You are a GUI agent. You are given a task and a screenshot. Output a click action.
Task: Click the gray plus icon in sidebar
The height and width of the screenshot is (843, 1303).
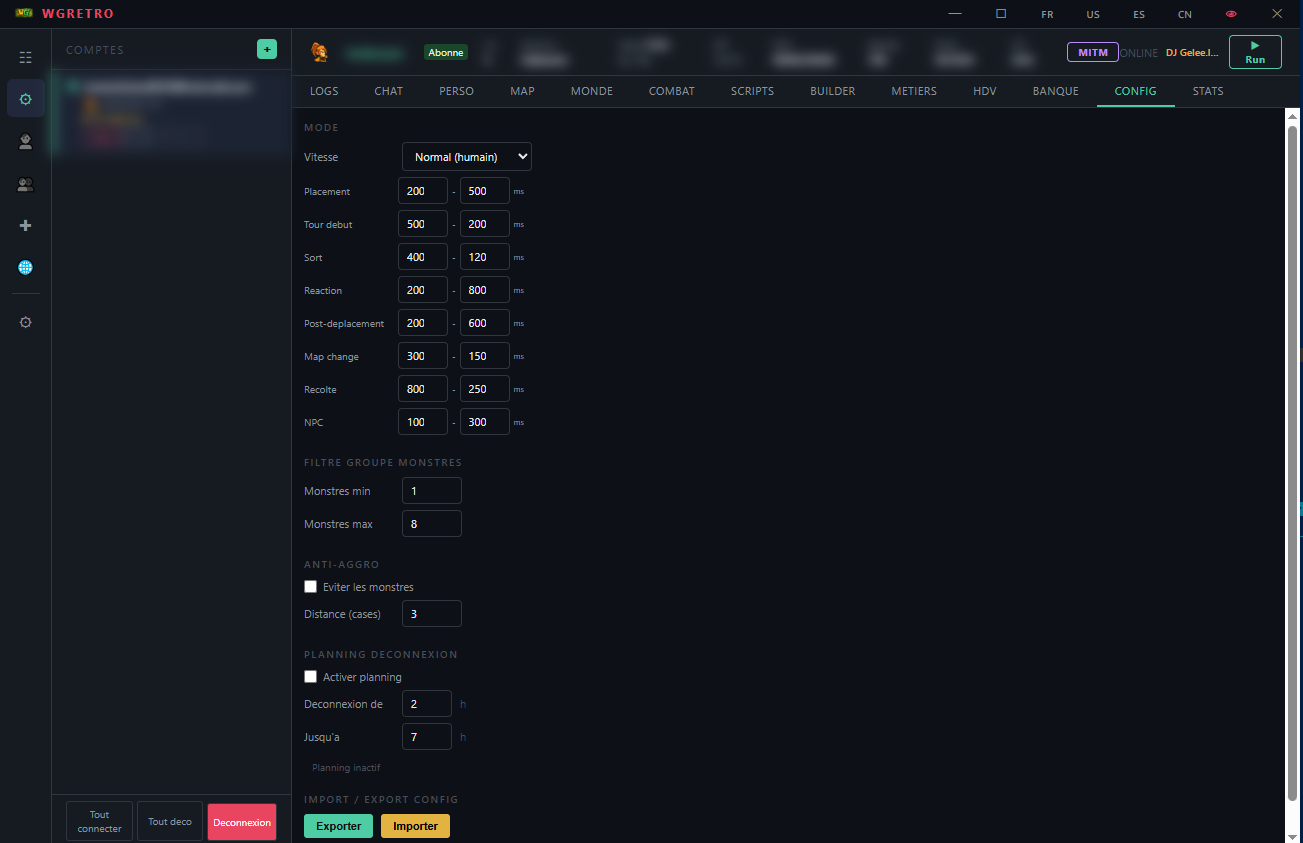(x=25, y=226)
